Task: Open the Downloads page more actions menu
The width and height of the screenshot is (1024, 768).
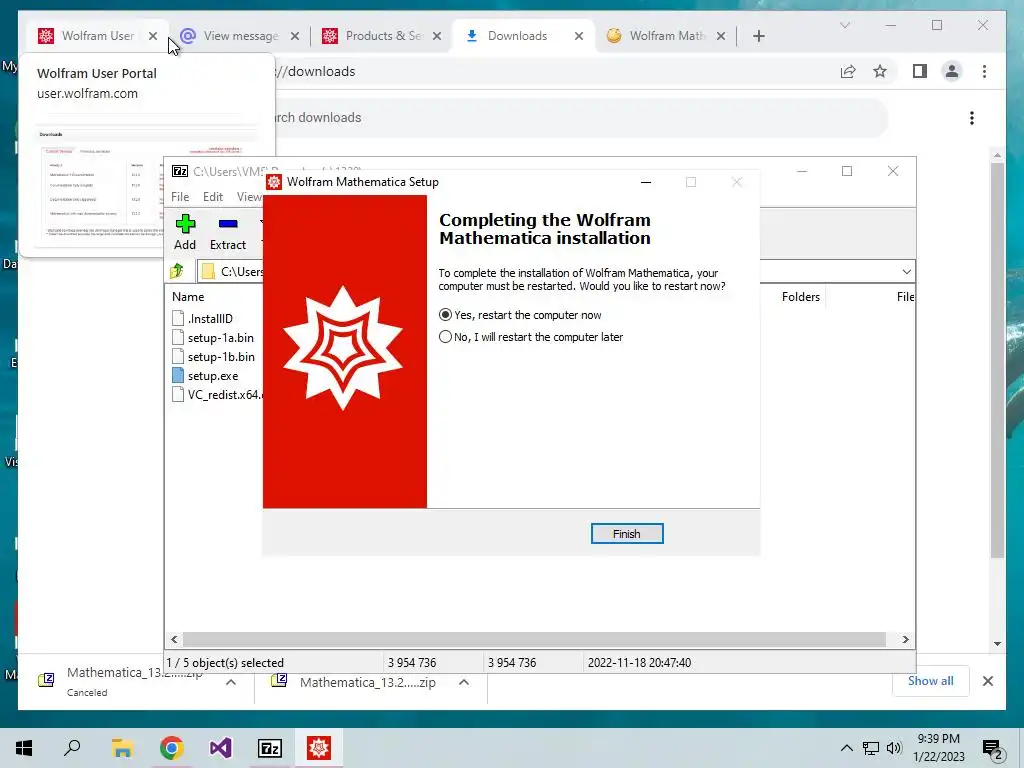Action: click(x=972, y=118)
